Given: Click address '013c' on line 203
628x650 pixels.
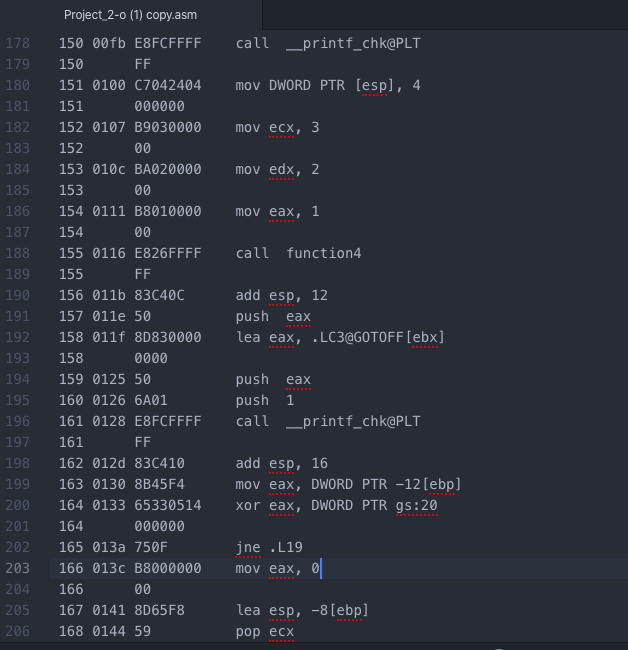Looking at the screenshot, I should click(x=109, y=568).
